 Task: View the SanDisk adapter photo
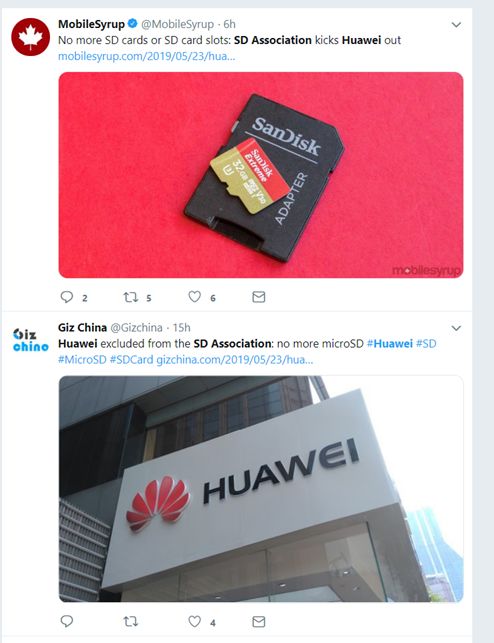pyautogui.click(x=261, y=175)
